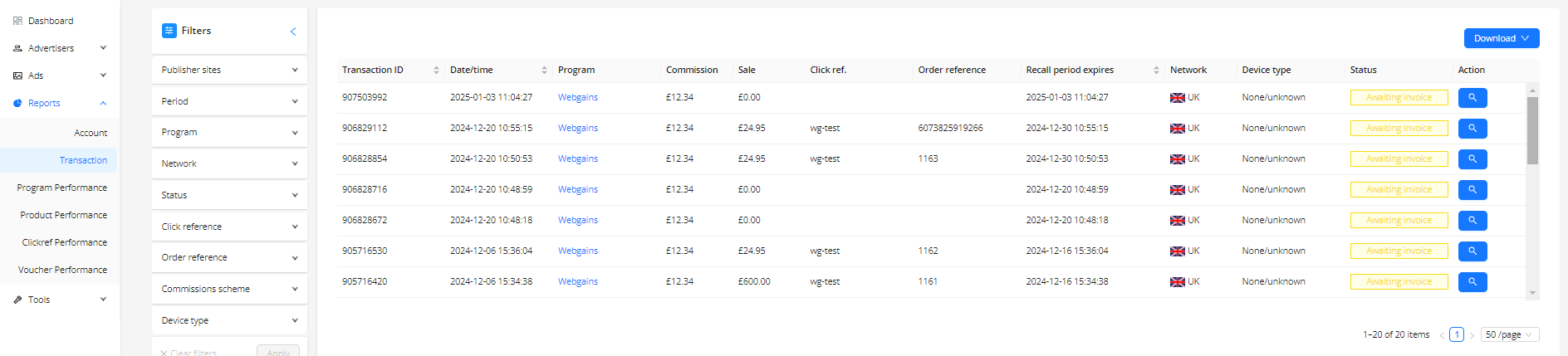Sort by Transaction ID column arrows
Screen dimensions: 1568x356
pos(436,71)
